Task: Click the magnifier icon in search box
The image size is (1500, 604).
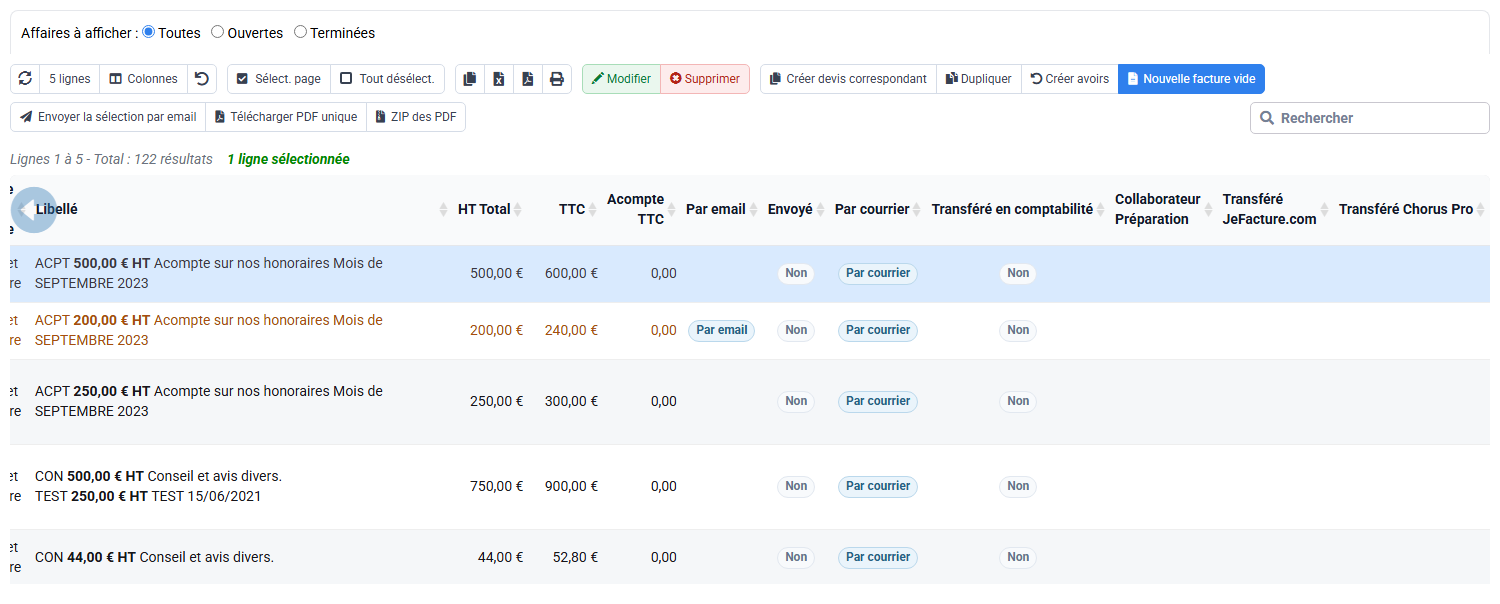Action: 1267,118
